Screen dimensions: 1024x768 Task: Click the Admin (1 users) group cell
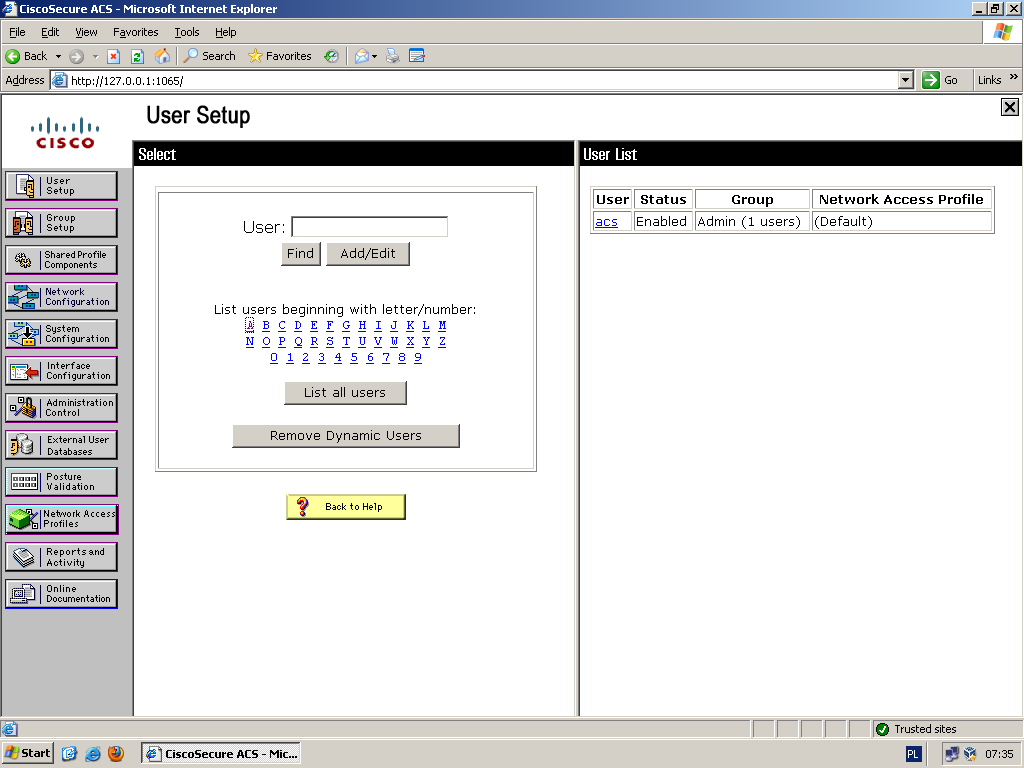[752, 221]
